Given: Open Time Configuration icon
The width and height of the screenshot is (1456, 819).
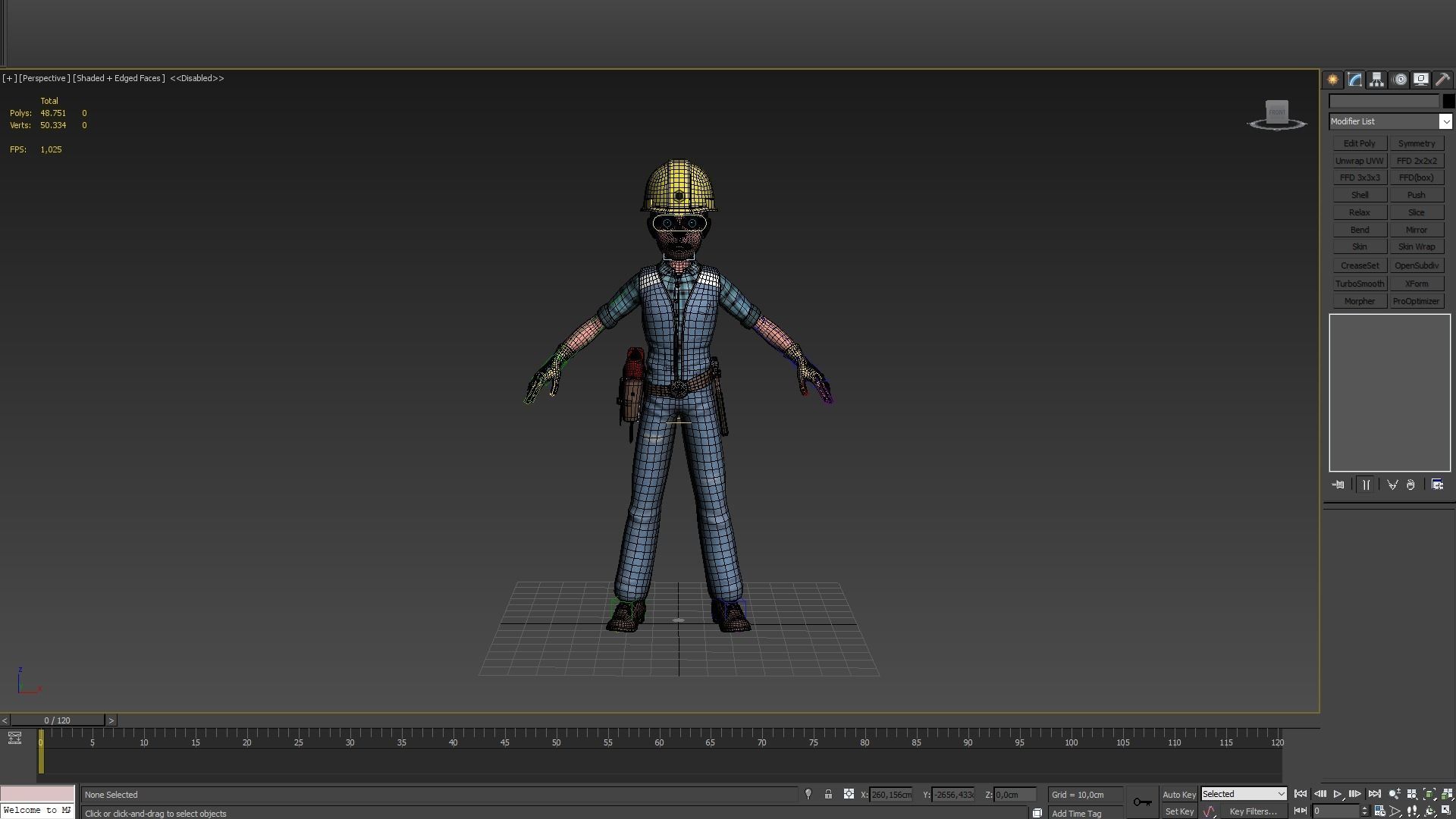Looking at the screenshot, I should pos(1379,811).
